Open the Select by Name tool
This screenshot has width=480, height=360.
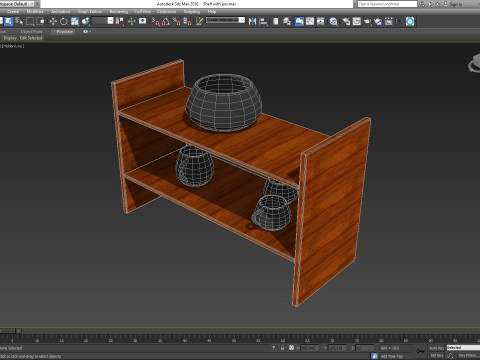tap(19, 21)
